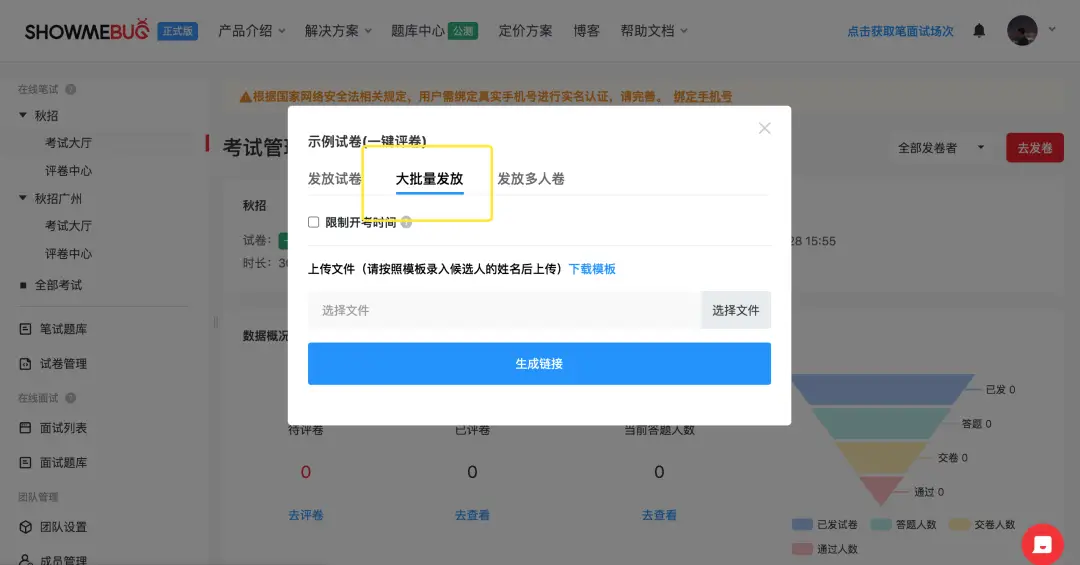Open 评卷中心 under 秋招
The width and height of the screenshot is (1080, 565).
pos(68,170)
